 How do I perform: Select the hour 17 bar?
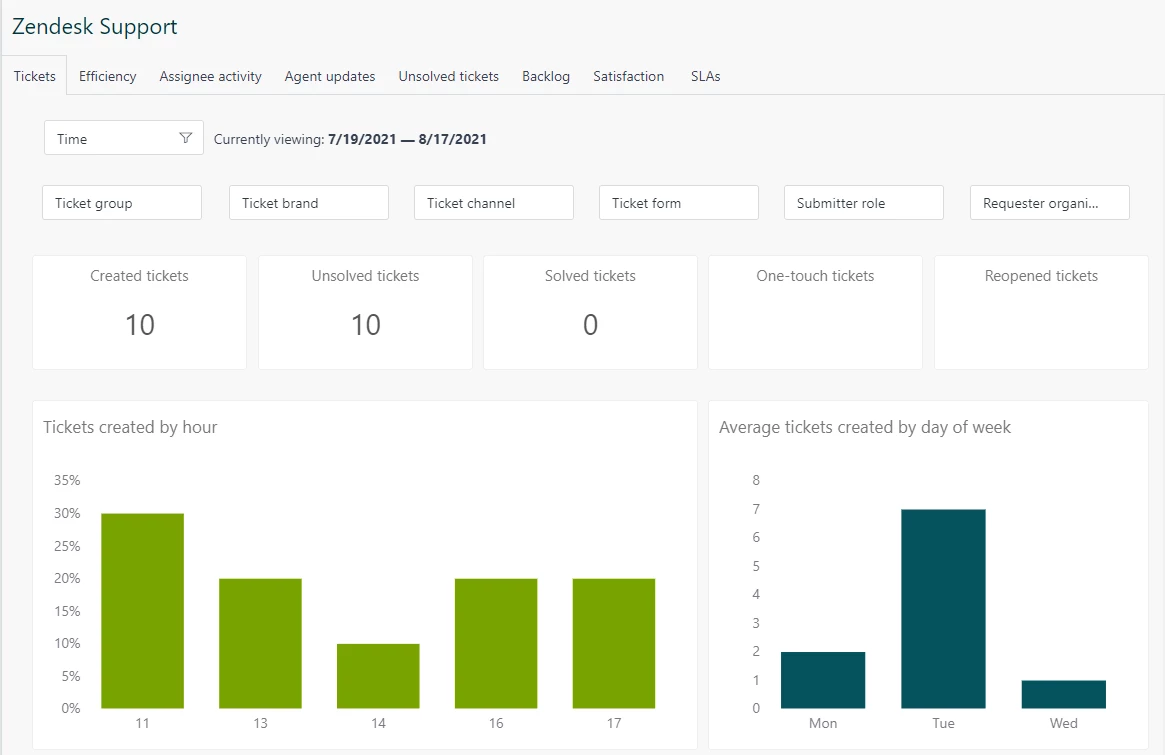coord(614,644)
